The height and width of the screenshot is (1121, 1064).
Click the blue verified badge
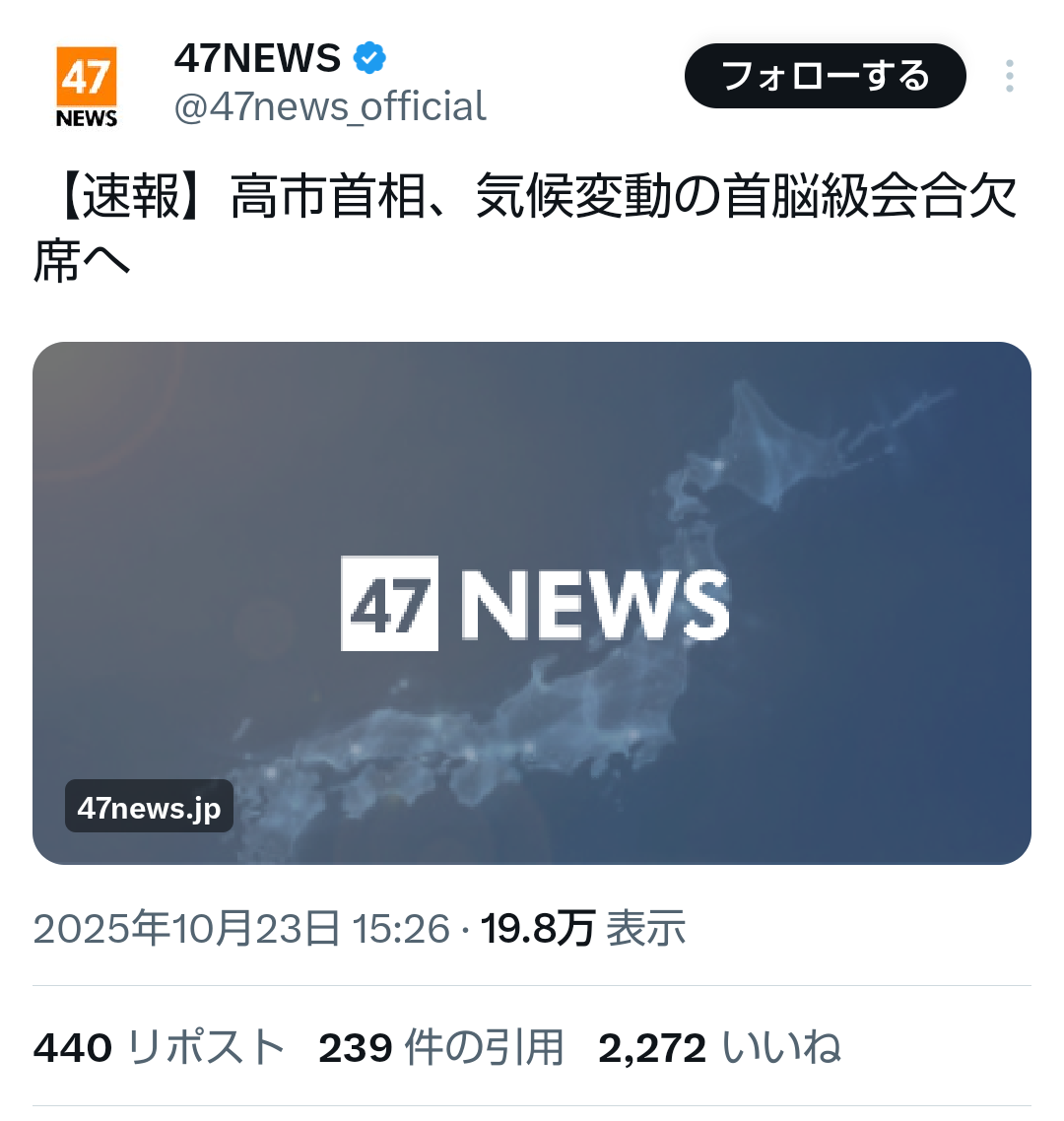(x=369, y=58)
